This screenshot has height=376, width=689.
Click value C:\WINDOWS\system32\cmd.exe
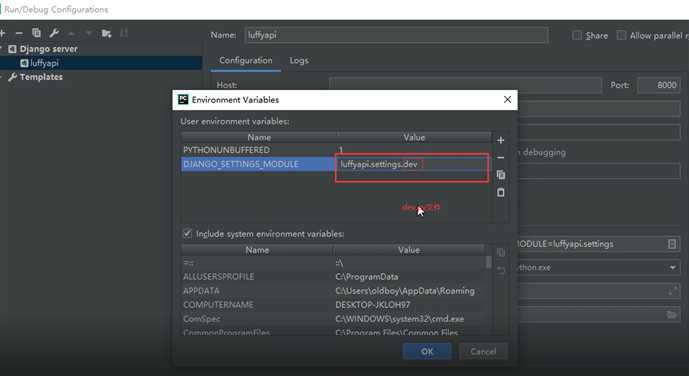click(x=399, y=319)
